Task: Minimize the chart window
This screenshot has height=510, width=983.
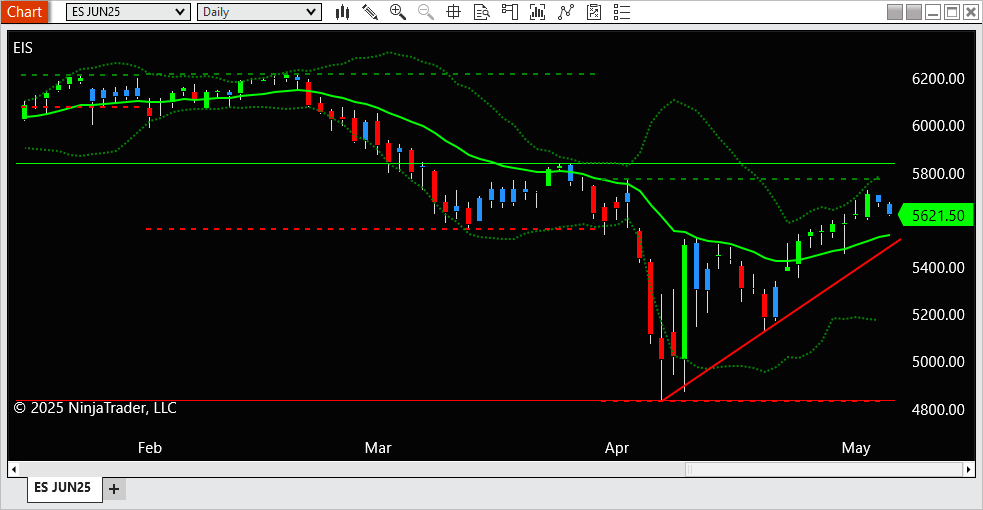Action: point(933,12)
